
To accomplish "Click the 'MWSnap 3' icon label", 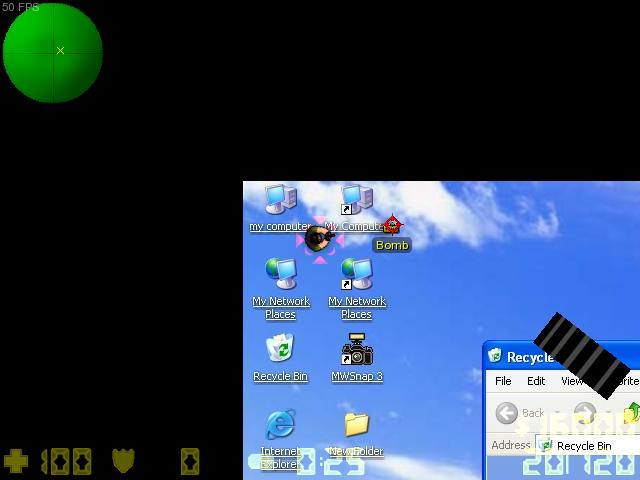I will pyautogui.click(x=357, y=376).
